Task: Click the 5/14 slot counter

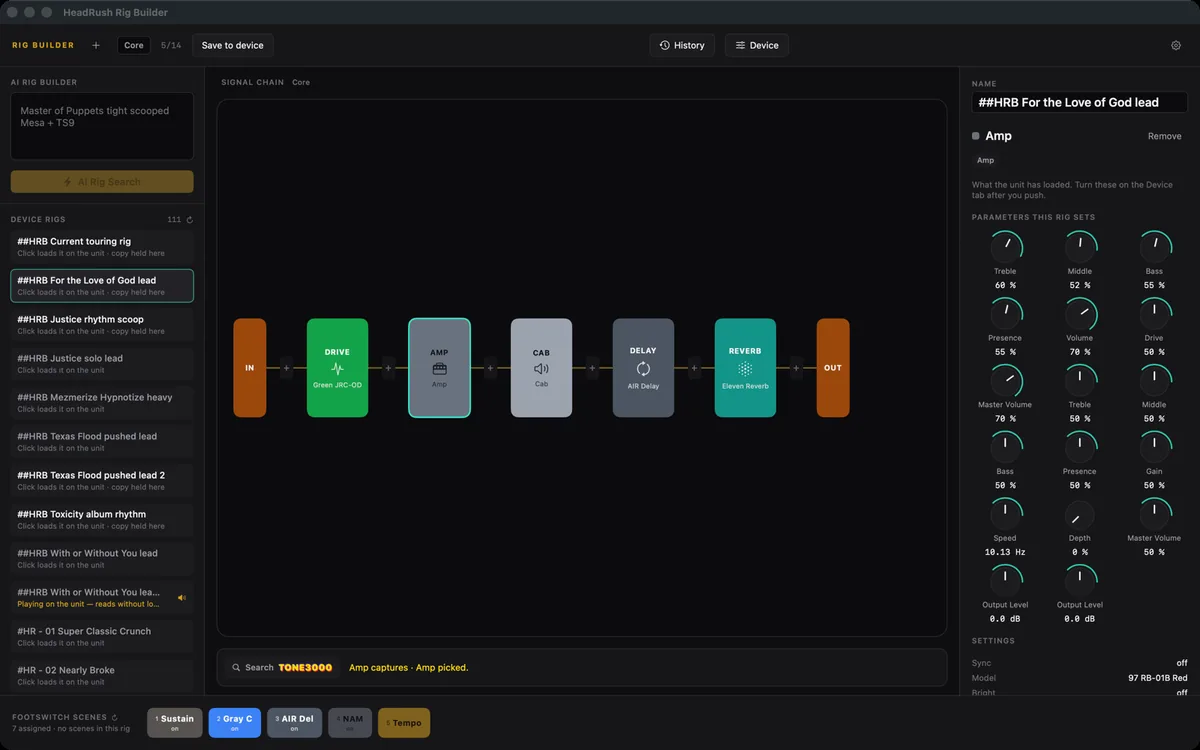Action: pyautogui.click(x=171, y=45)
